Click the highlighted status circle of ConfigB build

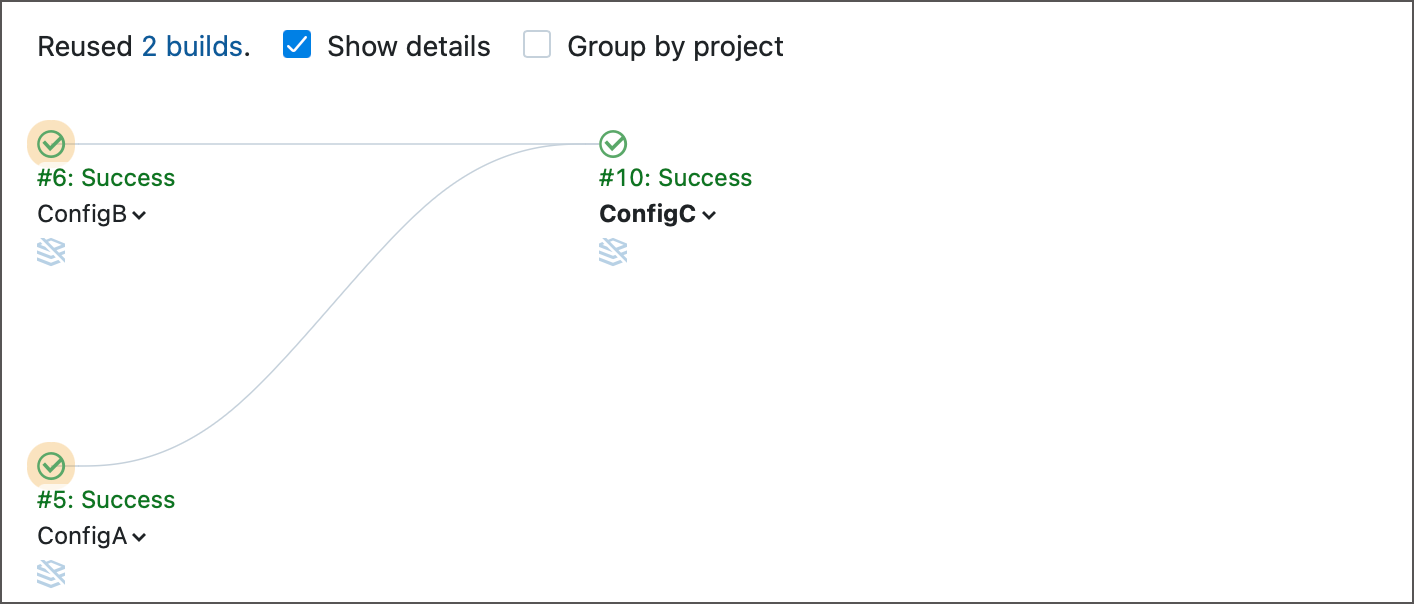[x=51, y=143]
